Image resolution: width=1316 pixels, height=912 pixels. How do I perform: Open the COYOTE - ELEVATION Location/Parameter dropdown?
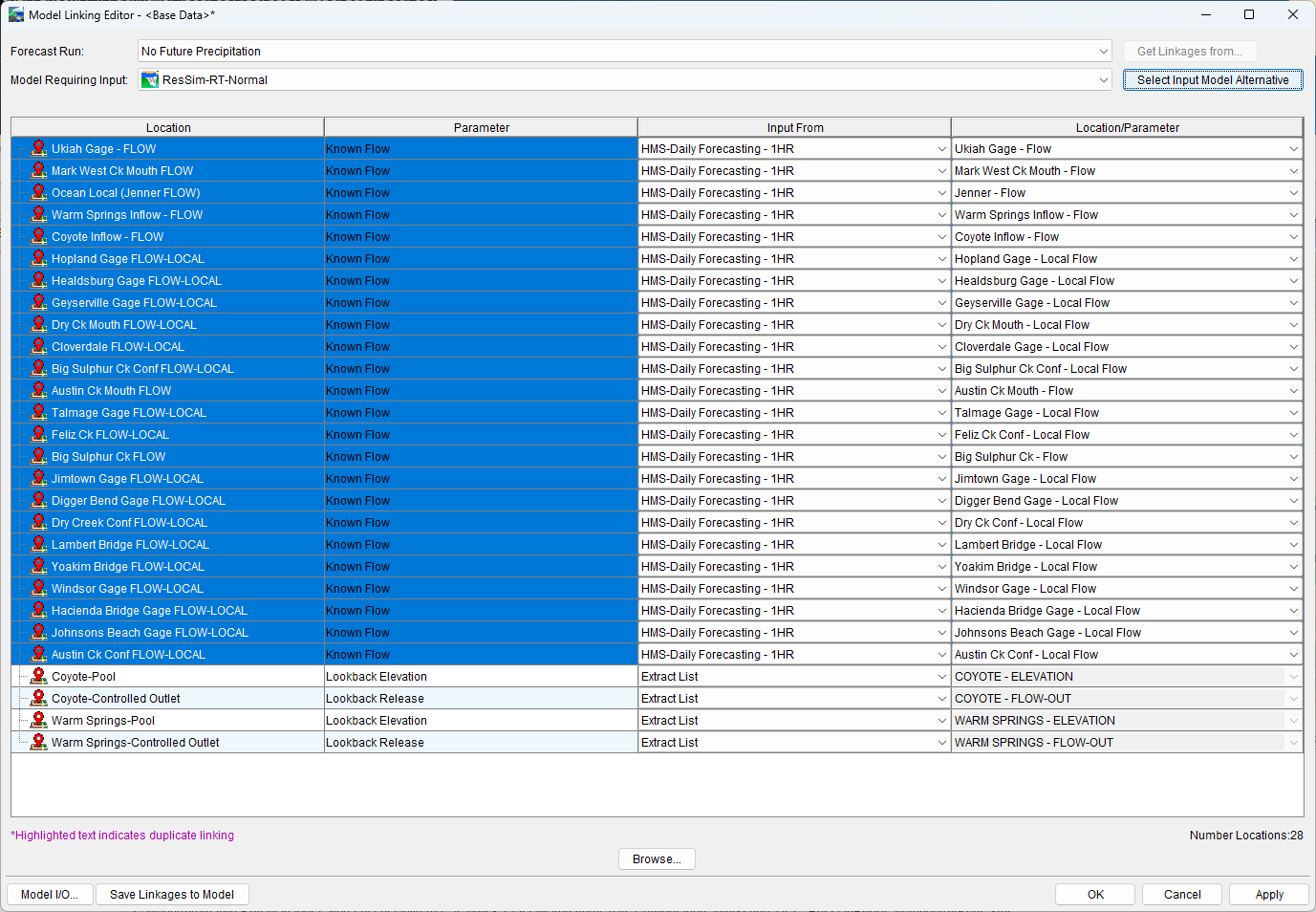pyautogui.click(x=1293, y=676)
